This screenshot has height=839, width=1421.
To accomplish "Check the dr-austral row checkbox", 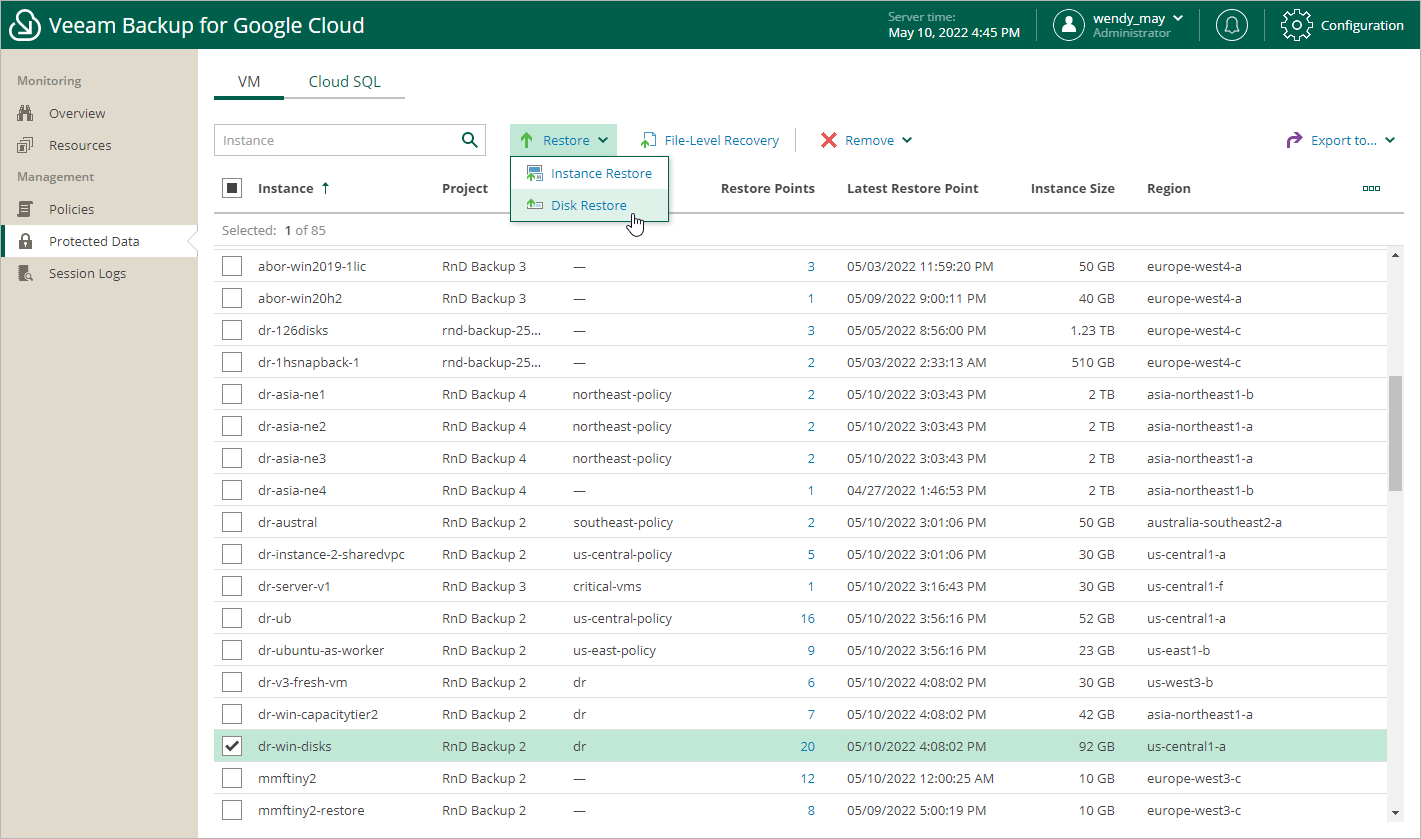I will point(232,522).
